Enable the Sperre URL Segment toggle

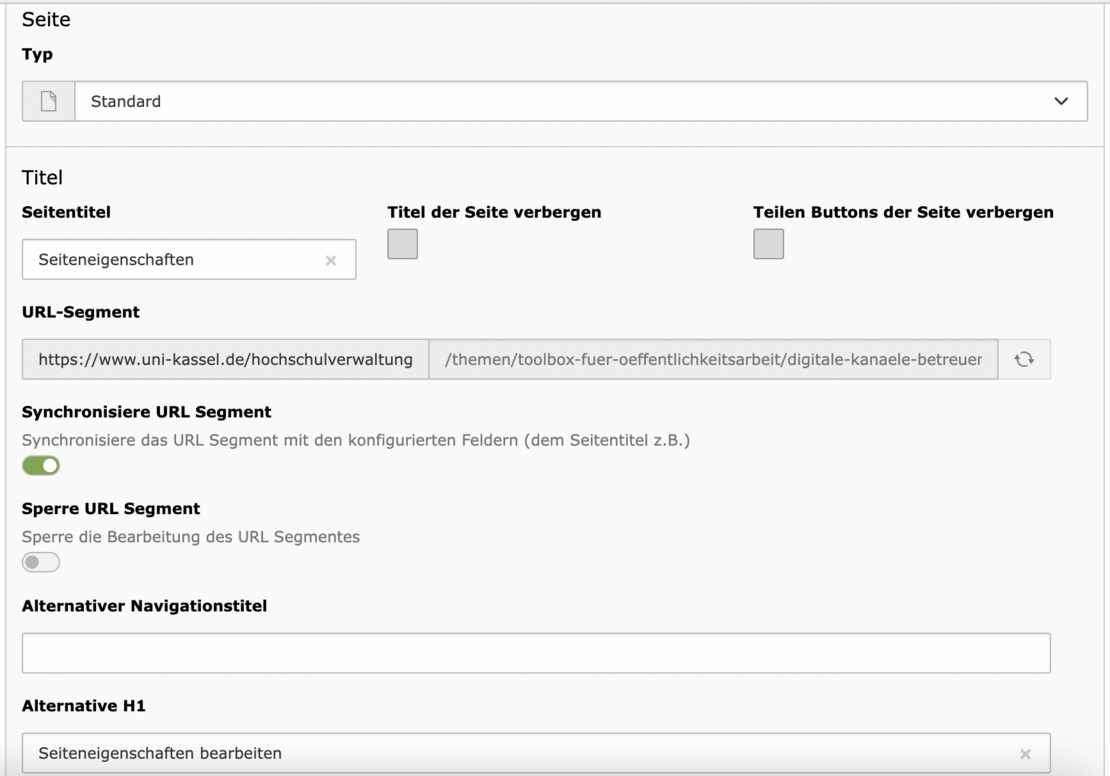(41, 563)
